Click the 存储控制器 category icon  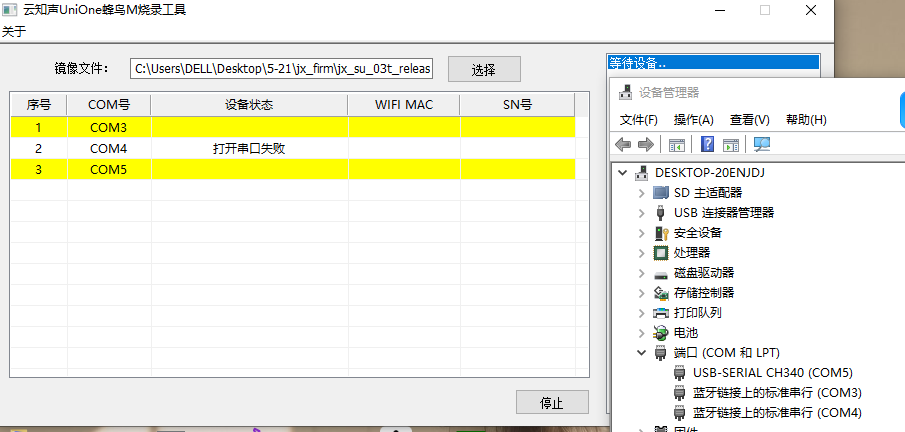click(x=660, y=293)
